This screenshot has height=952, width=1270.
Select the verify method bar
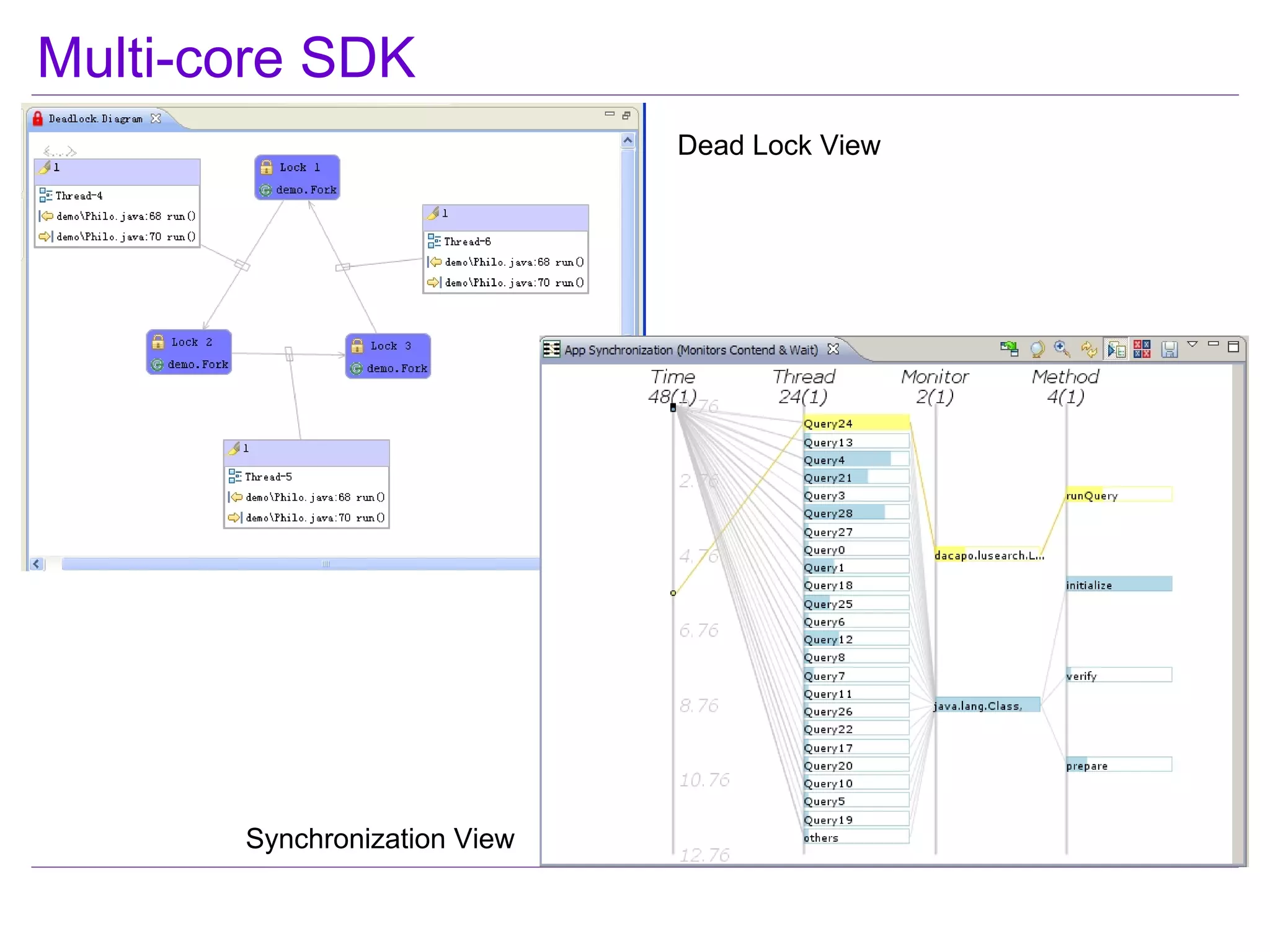click(x=1119, y=676)
